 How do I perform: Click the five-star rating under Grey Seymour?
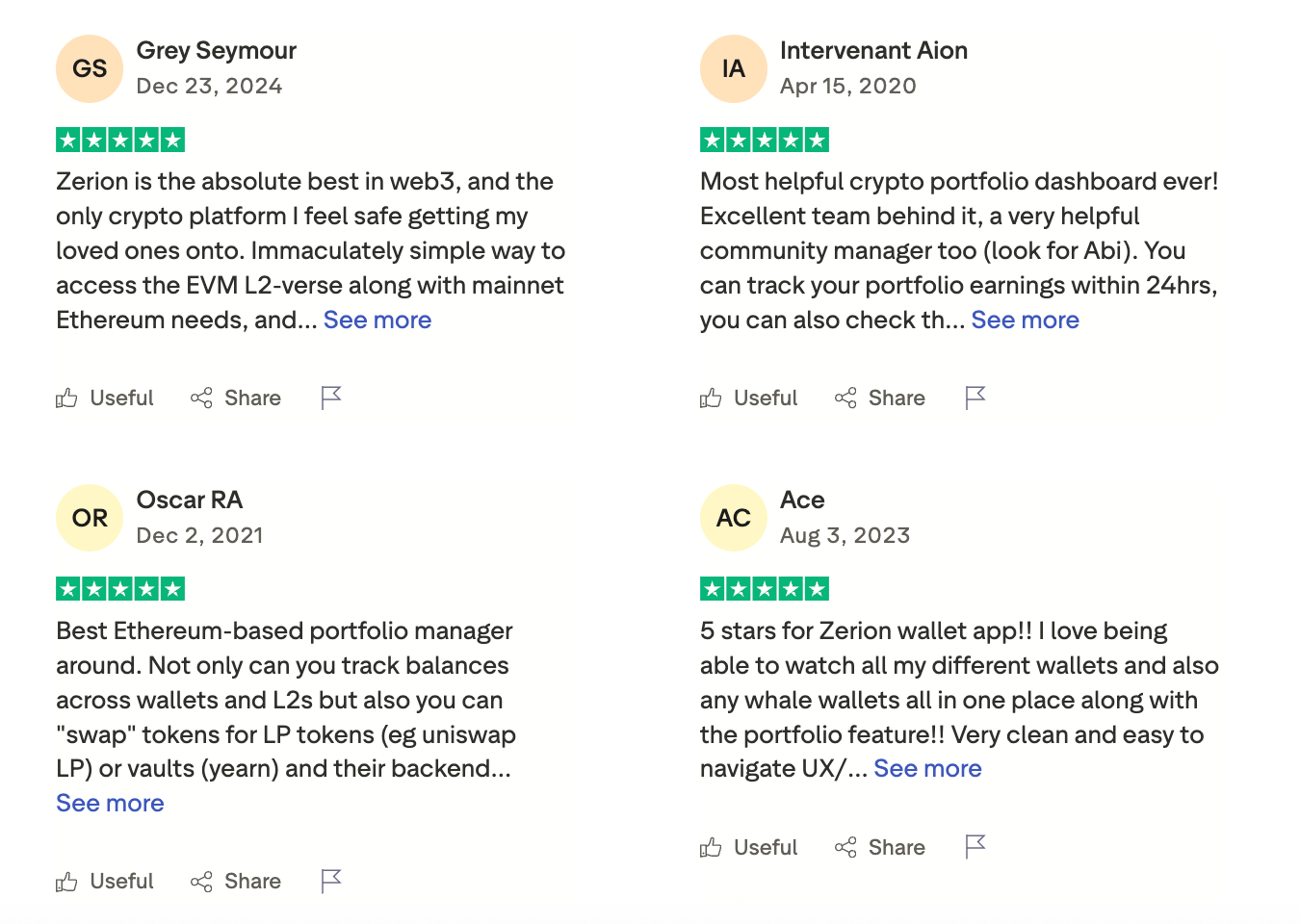[119, 139]
